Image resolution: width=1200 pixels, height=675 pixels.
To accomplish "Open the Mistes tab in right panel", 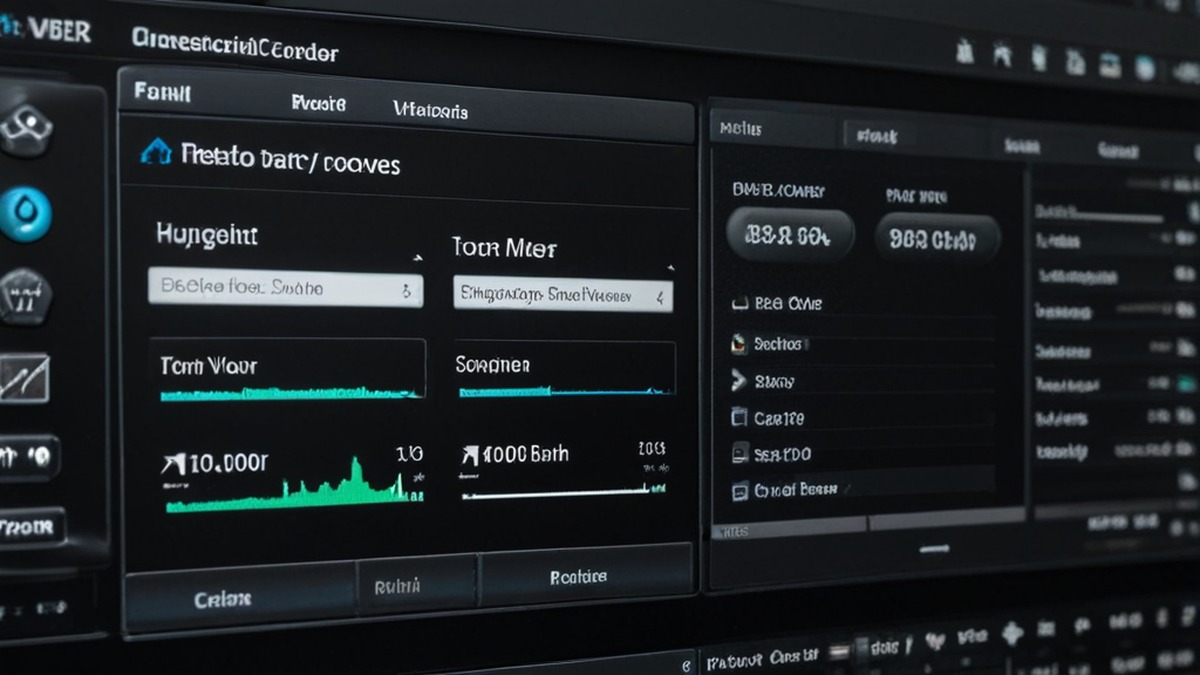I will [x=741, y=129].
